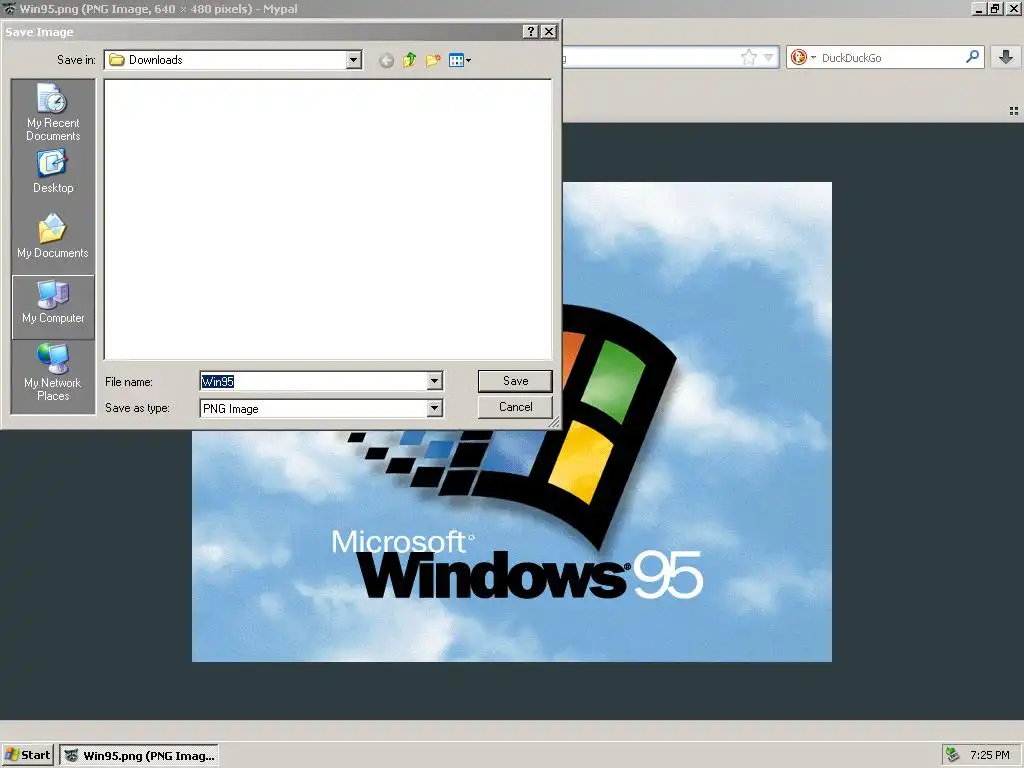Go to Desktop in the places bar

53,171
